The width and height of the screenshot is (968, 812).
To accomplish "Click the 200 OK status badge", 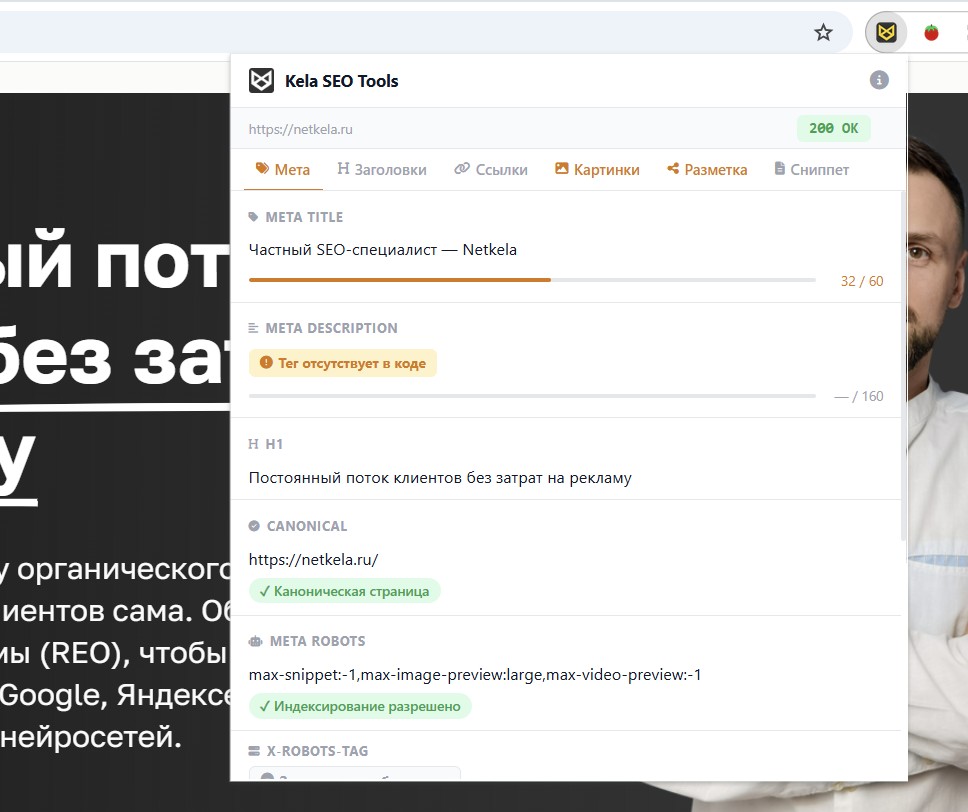I will pyautogui.click(x=833, y=128).
